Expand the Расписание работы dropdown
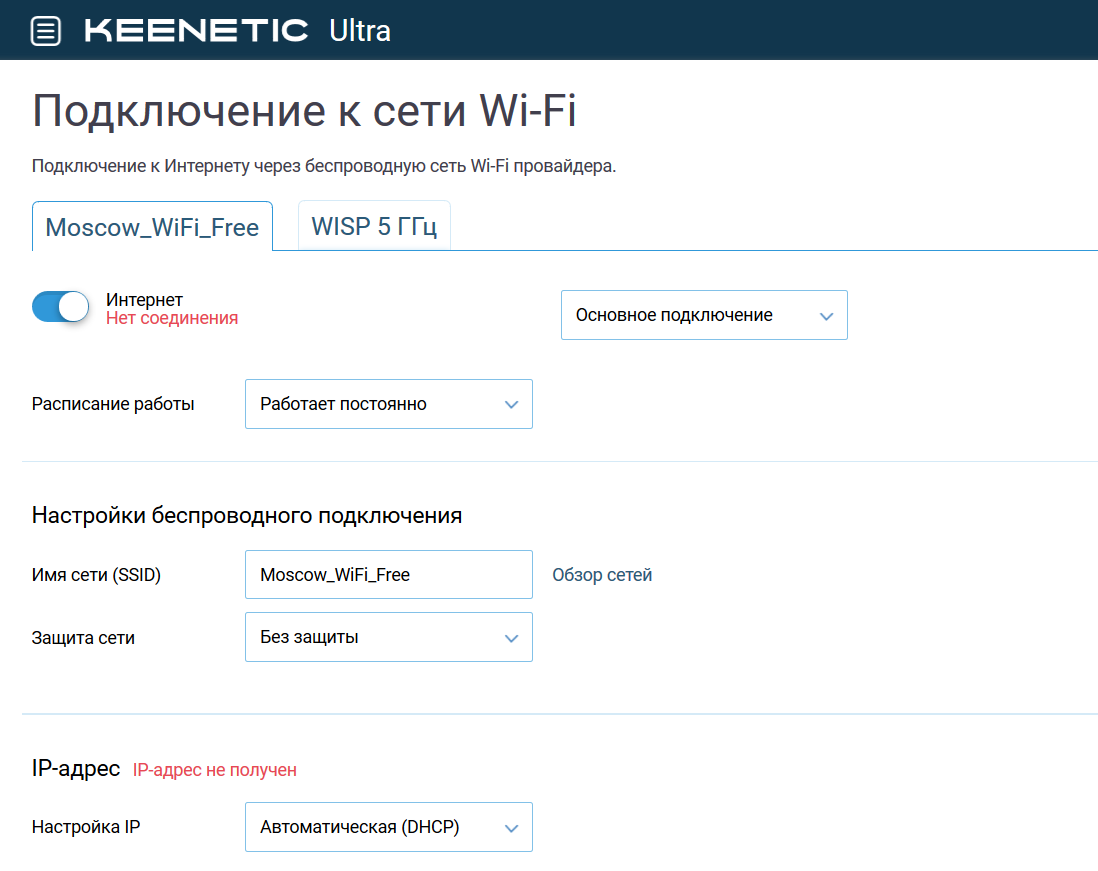The image size is (1098, 871). pos(389,404)
